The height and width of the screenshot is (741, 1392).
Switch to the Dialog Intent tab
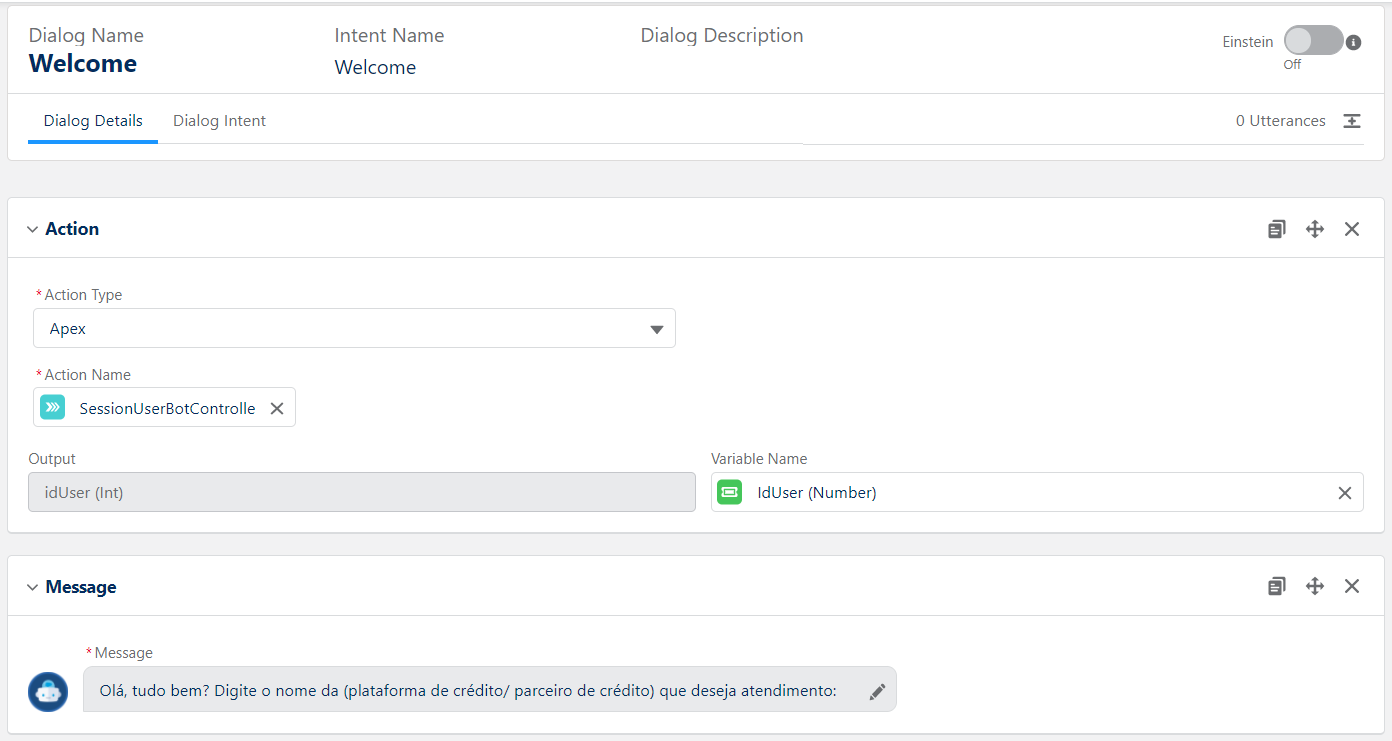pos(219,121)
